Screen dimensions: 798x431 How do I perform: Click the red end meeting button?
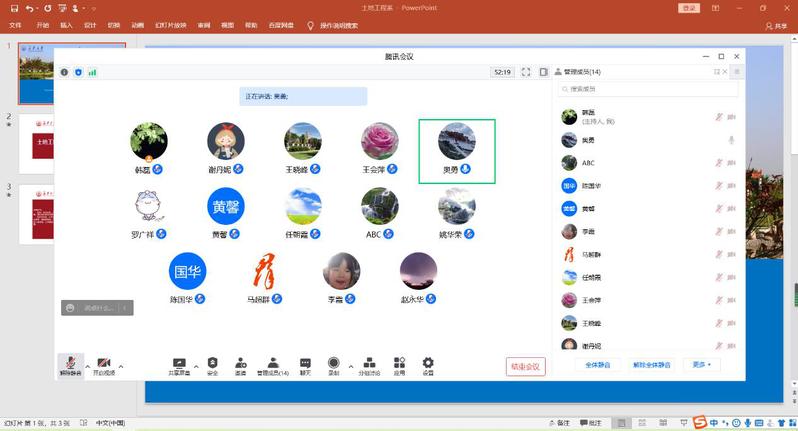coord(526,366)
